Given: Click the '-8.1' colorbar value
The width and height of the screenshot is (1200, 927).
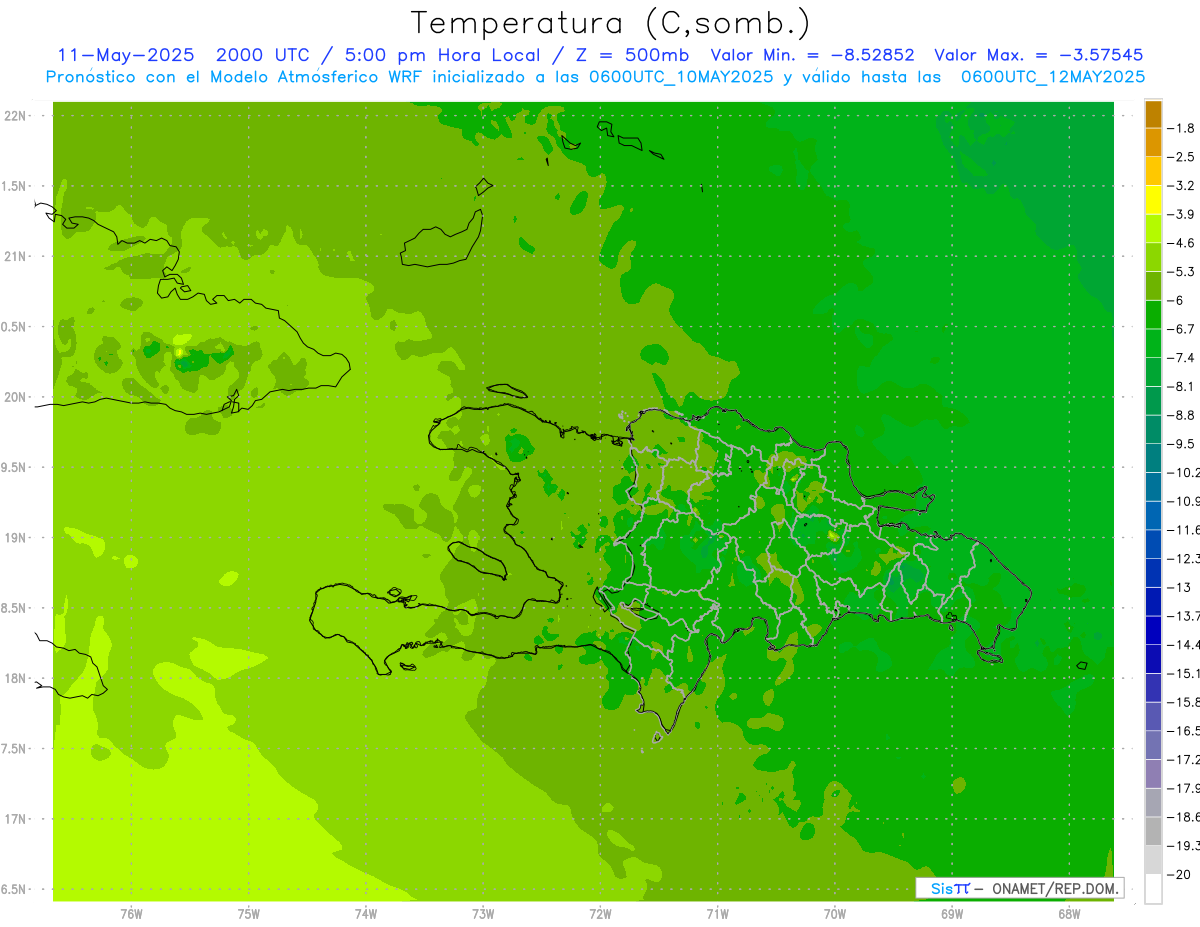Looking at the screenshot, I should tap(1181, 386).
